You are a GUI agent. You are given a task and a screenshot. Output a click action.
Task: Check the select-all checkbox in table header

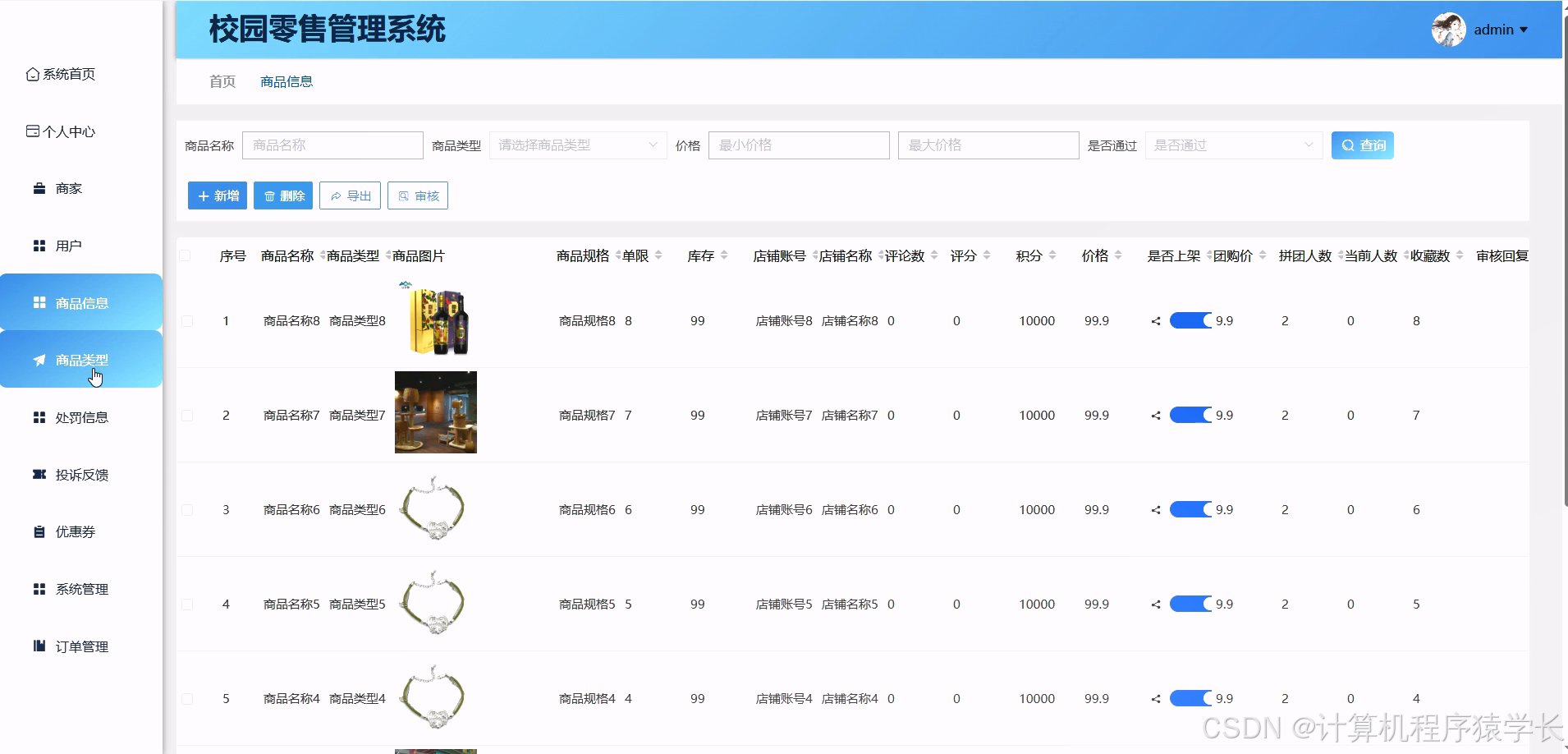point(186,255)
